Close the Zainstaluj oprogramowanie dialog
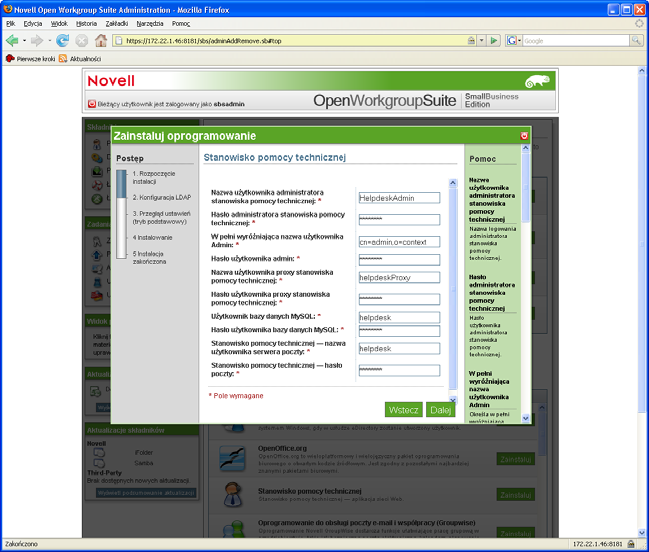The height and width of the screenshot is (552, 649). pyautogui.click(x=524, y=136)
